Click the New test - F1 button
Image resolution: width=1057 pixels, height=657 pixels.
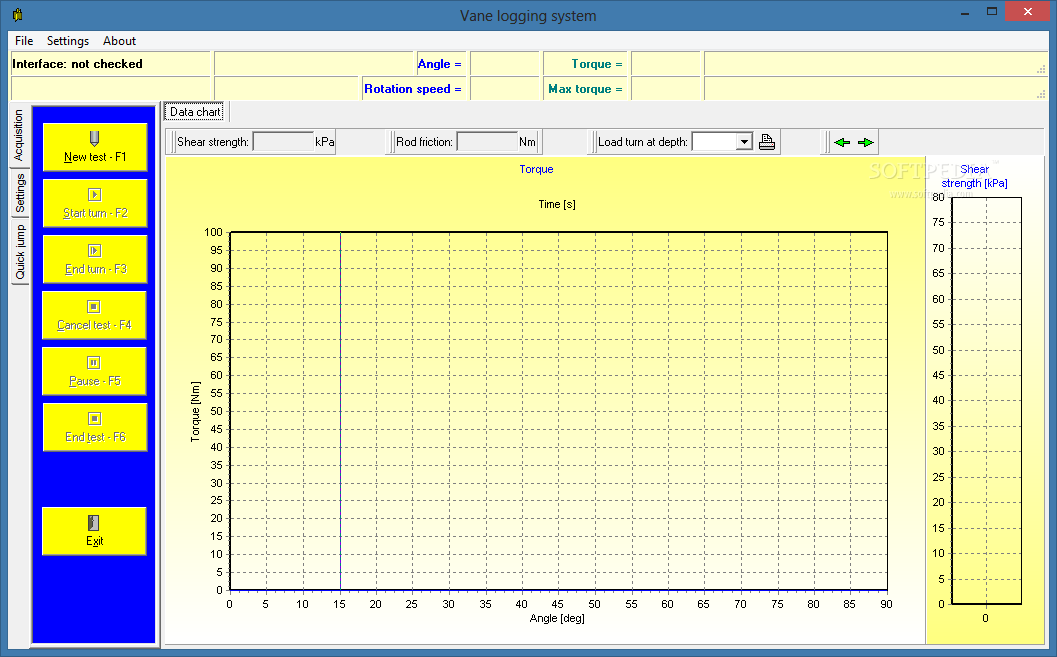[x=94, y=147]
